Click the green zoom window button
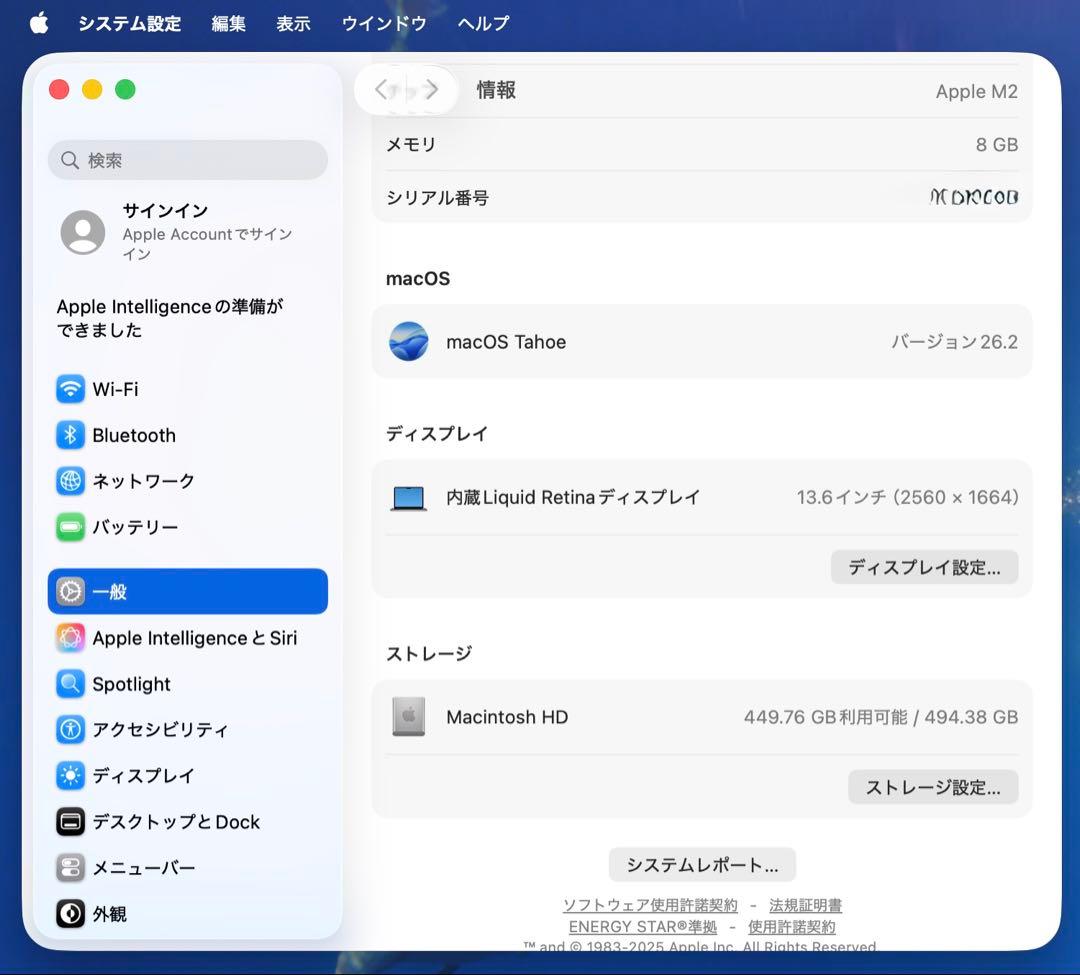Screen dimensions: 1080x975 [x=125, y=90]
